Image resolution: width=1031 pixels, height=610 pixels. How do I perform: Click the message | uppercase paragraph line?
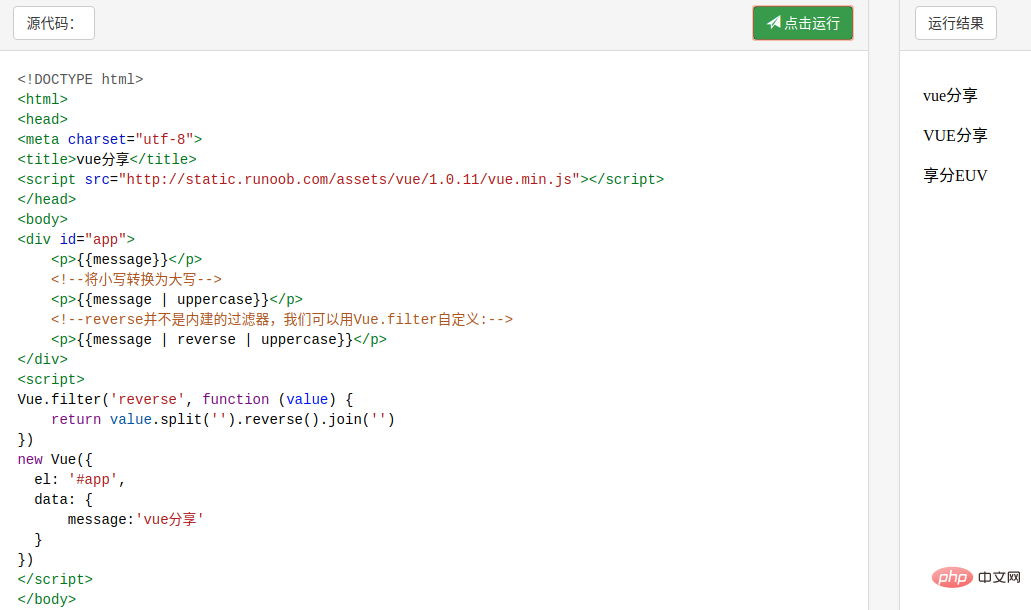coord(177,299)
